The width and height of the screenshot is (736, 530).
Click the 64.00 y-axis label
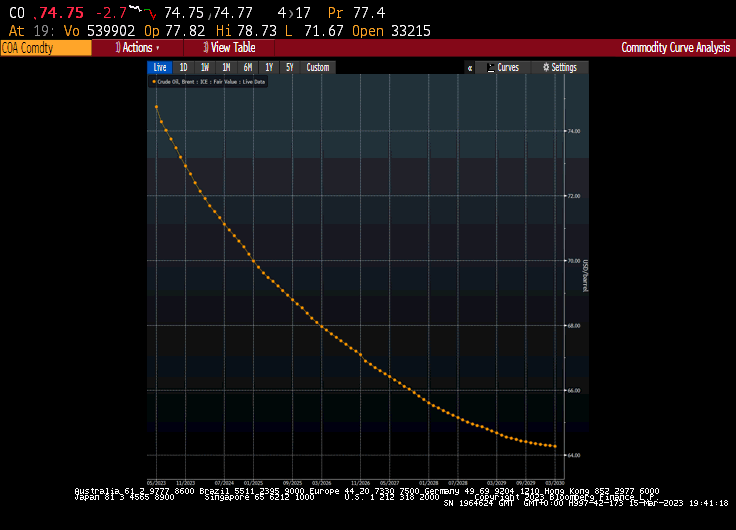(x=574, y=455)
